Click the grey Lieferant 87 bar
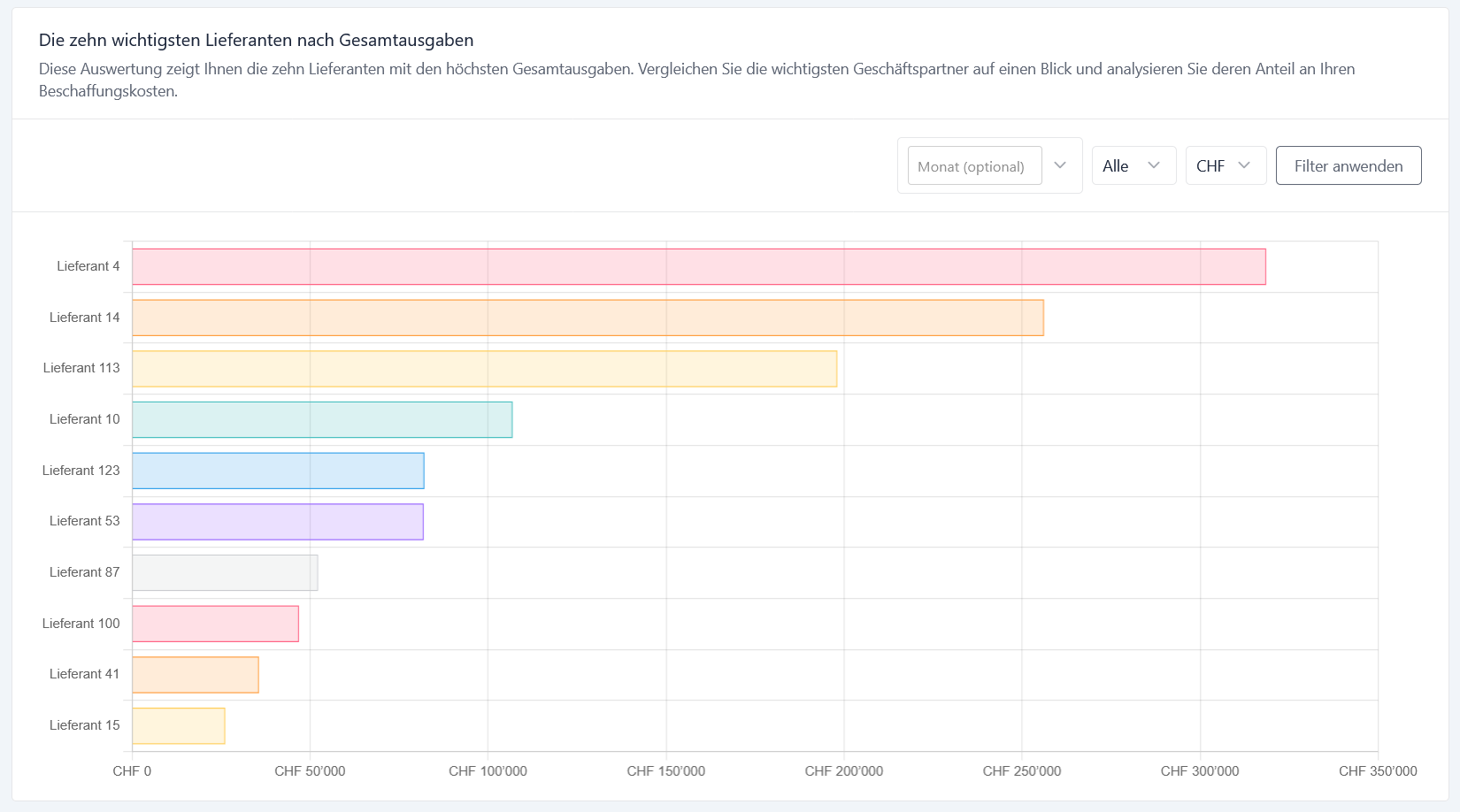1460x812 pixels. (225, 572)
